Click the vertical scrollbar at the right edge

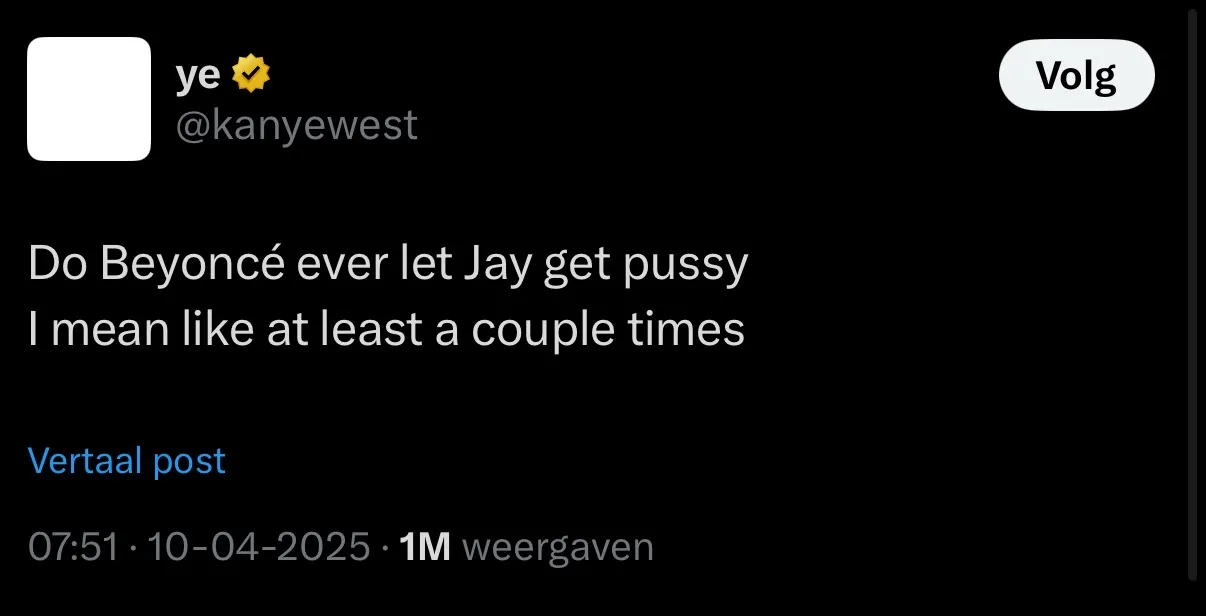pyautogui.click(x=1192, y=295)
